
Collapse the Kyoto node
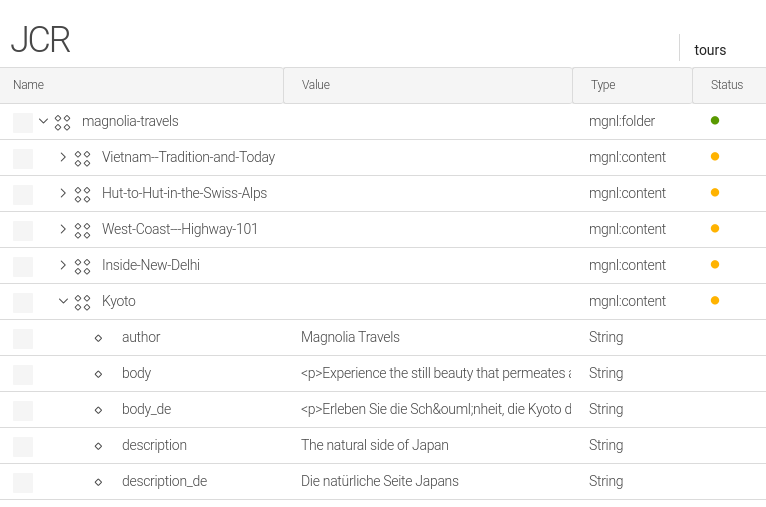[63, 301]
